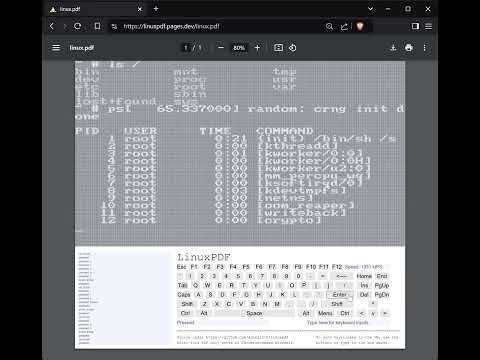
Task: Open the PDF viewer sidebar menu
Action: click(x=56, y=48)
